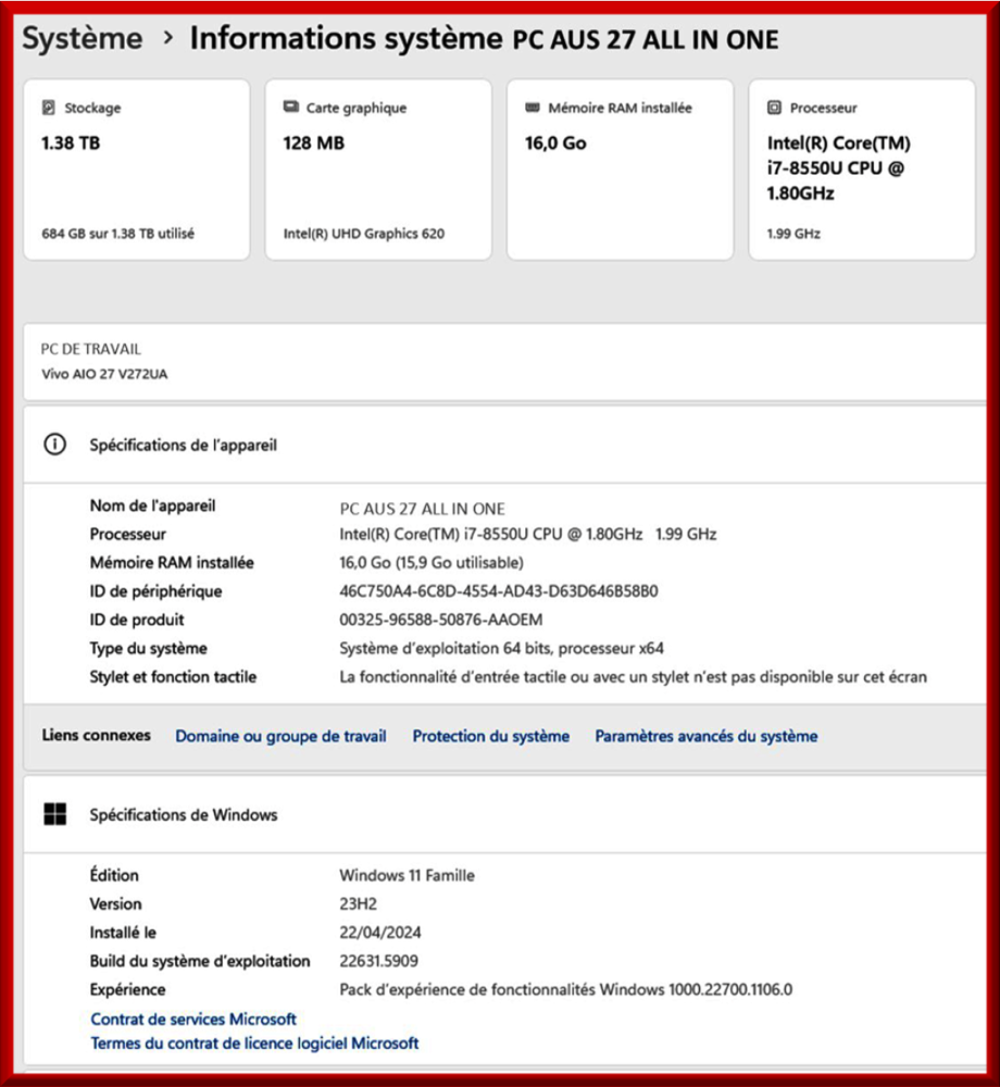Open Protection du système link
1000x1087 pixels.
491,736
